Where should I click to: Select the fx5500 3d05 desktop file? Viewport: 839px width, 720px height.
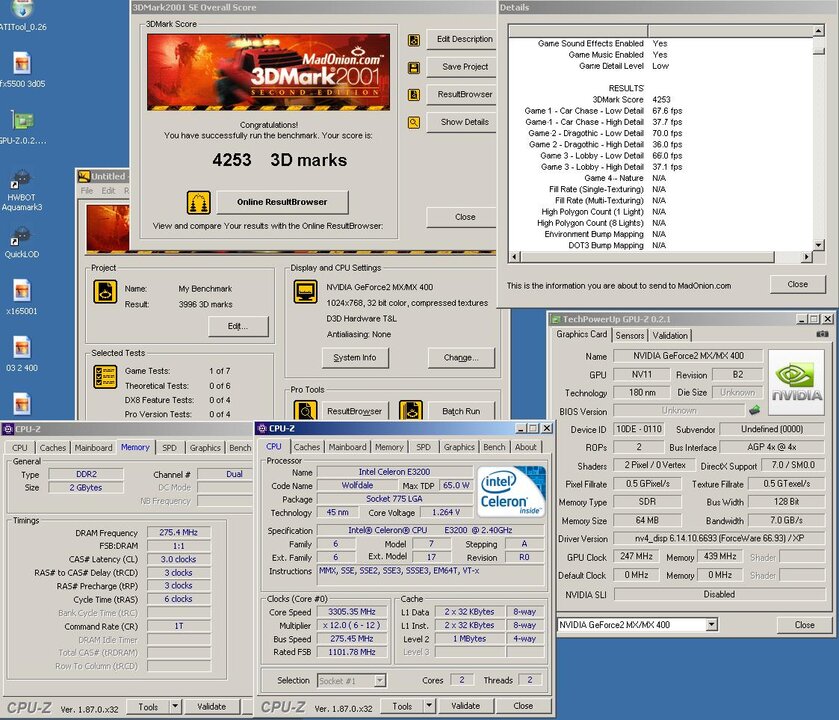click(x=22, y=70)
